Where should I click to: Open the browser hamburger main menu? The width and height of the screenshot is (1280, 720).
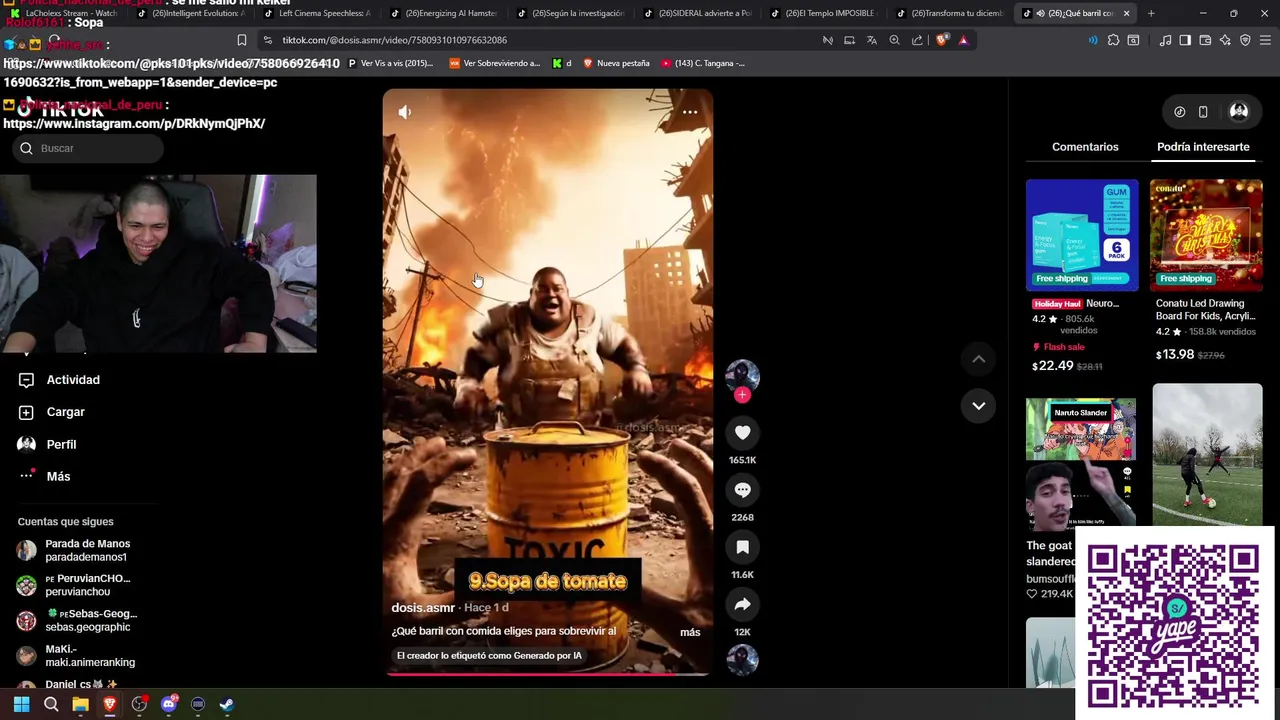(x=1265, y=40)
